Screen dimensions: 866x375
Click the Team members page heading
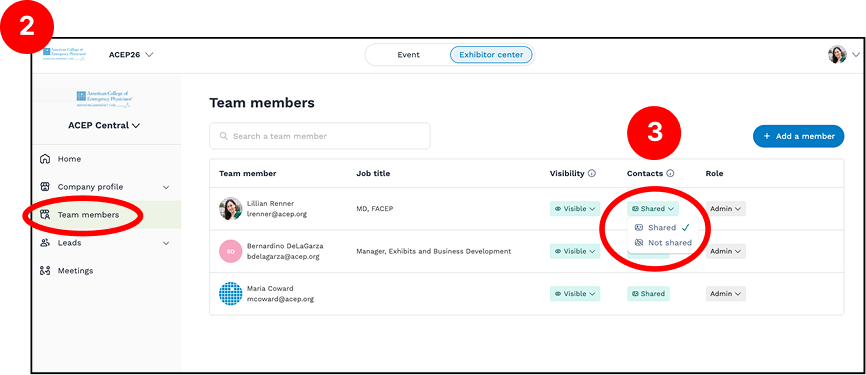click(x=262, y=103)
